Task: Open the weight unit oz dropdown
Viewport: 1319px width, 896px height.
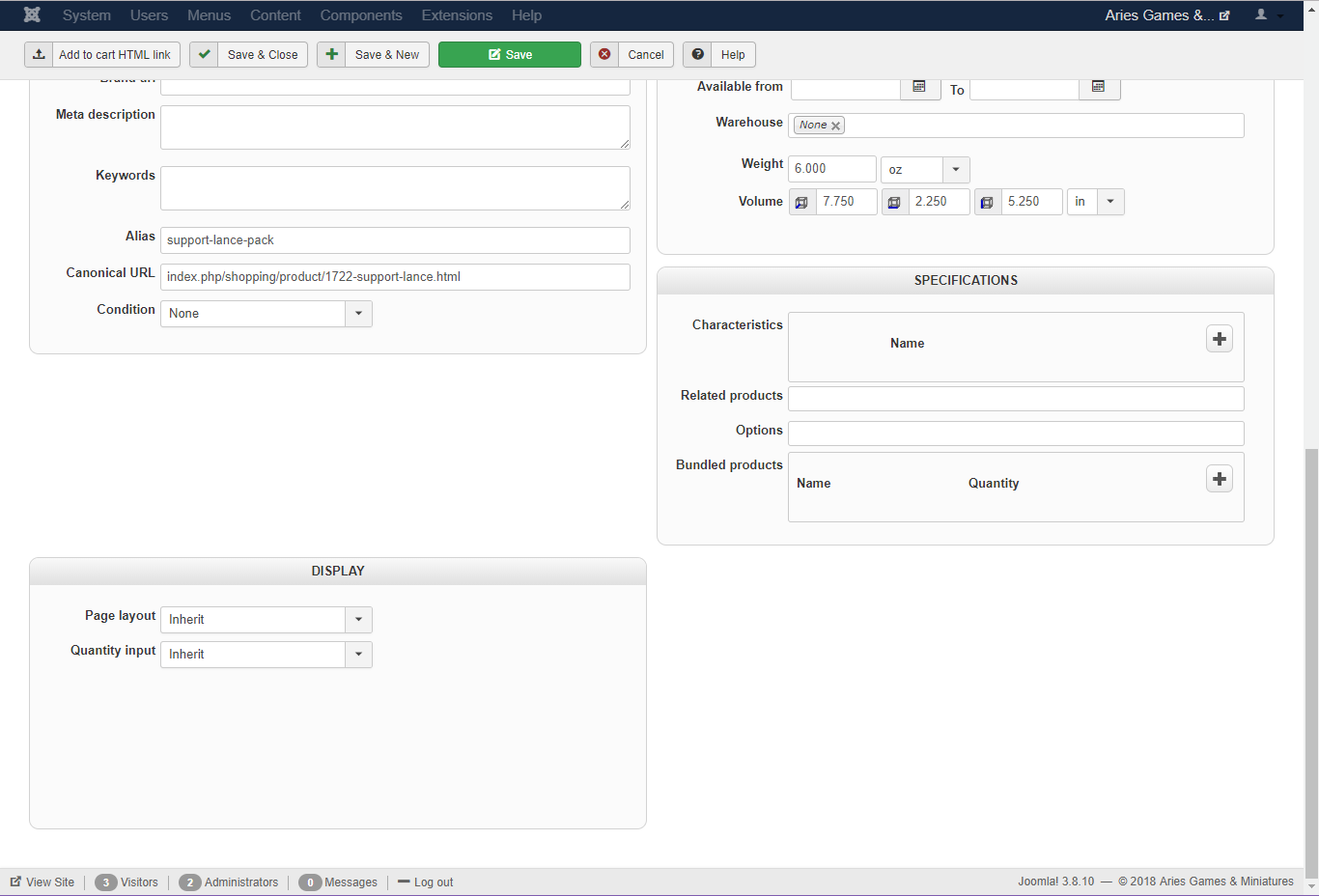Action: tap(956, 170)
